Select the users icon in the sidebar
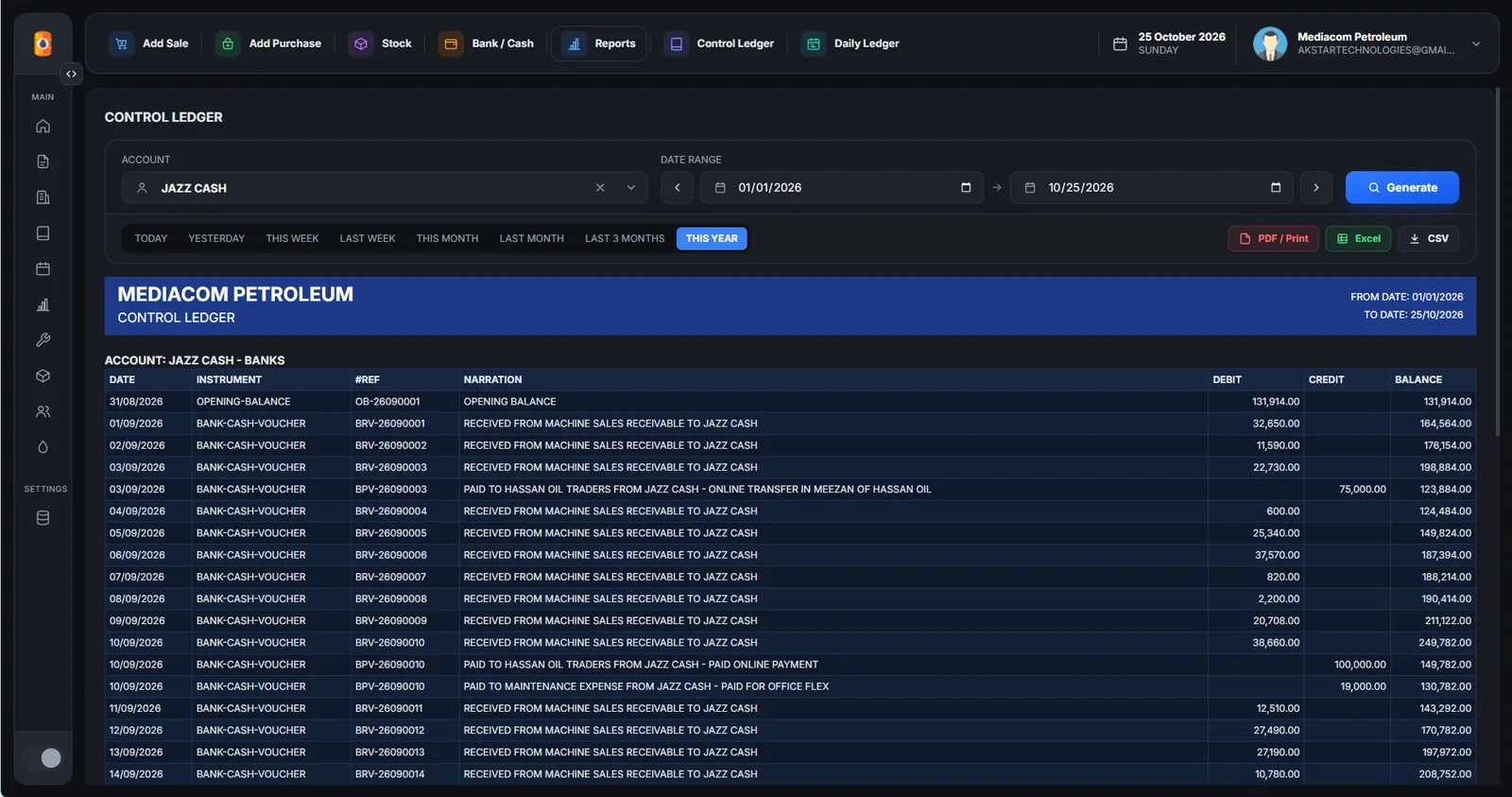 [x=43, y=412]
